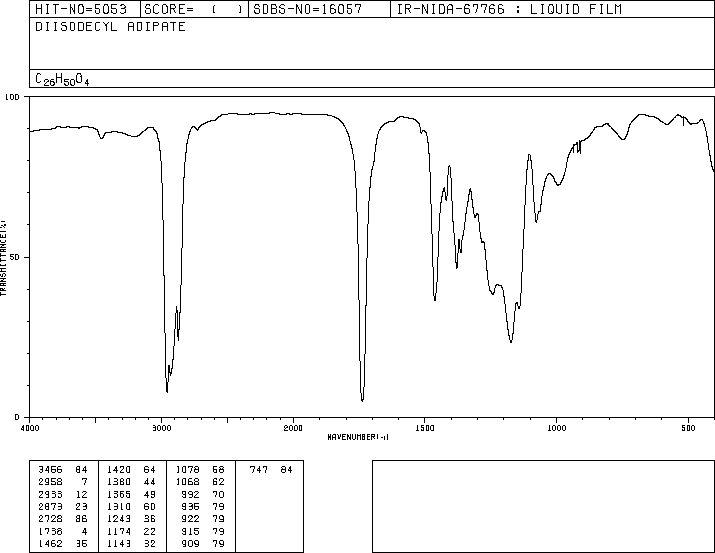Select peak table entry 2728
The height and width of the screenshot is (553, 715).
(x=50, y=519)
